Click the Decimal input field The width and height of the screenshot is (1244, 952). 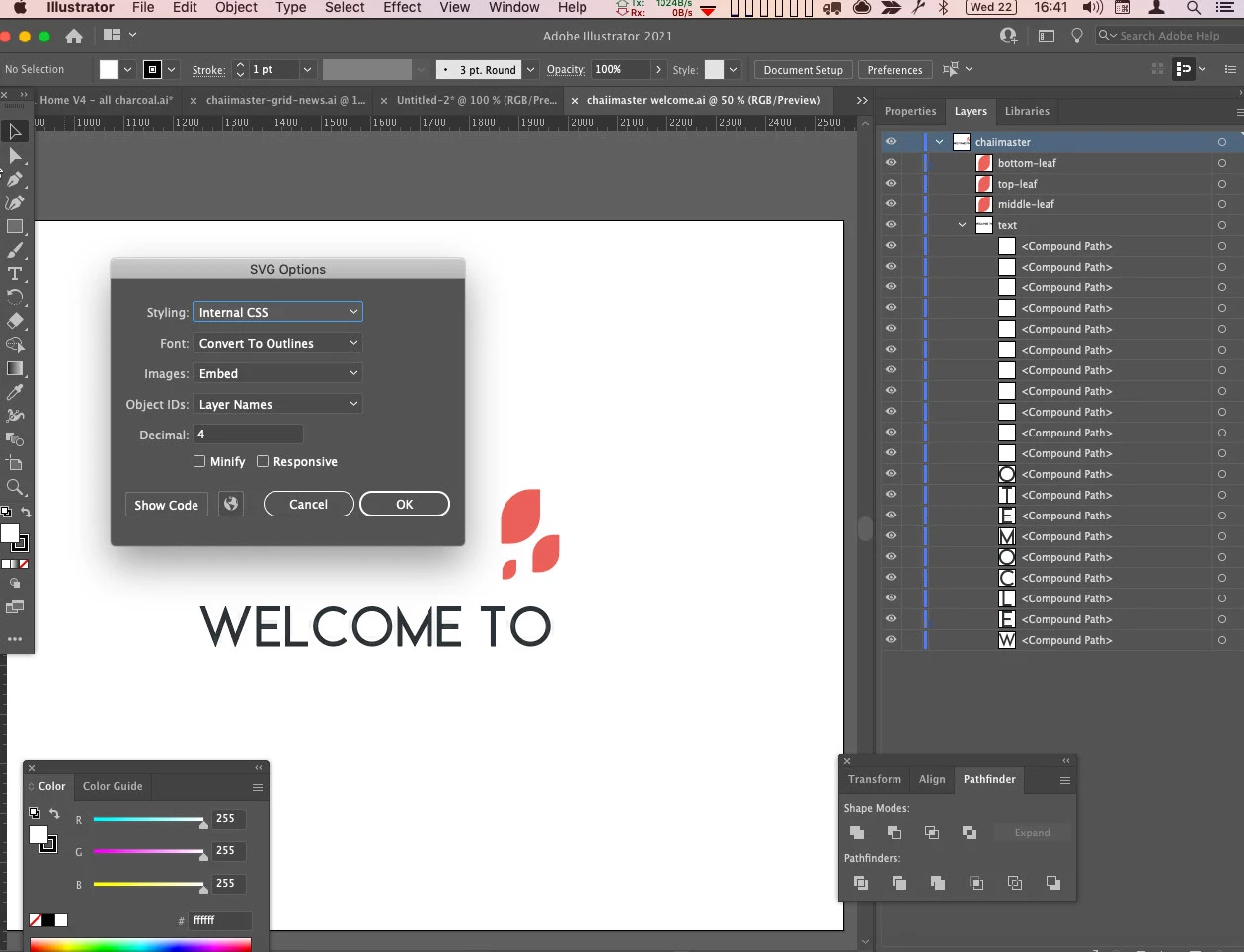click(248, 435)
